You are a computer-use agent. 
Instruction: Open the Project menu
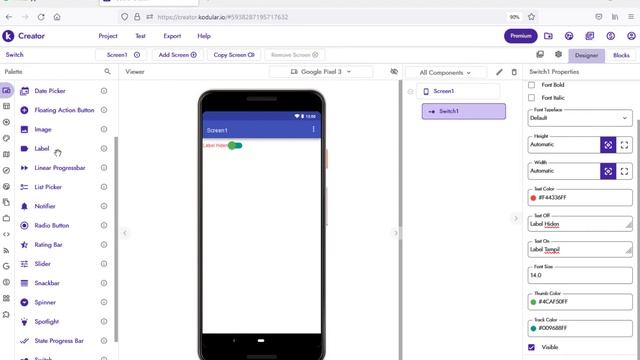(x=108, y=36)
